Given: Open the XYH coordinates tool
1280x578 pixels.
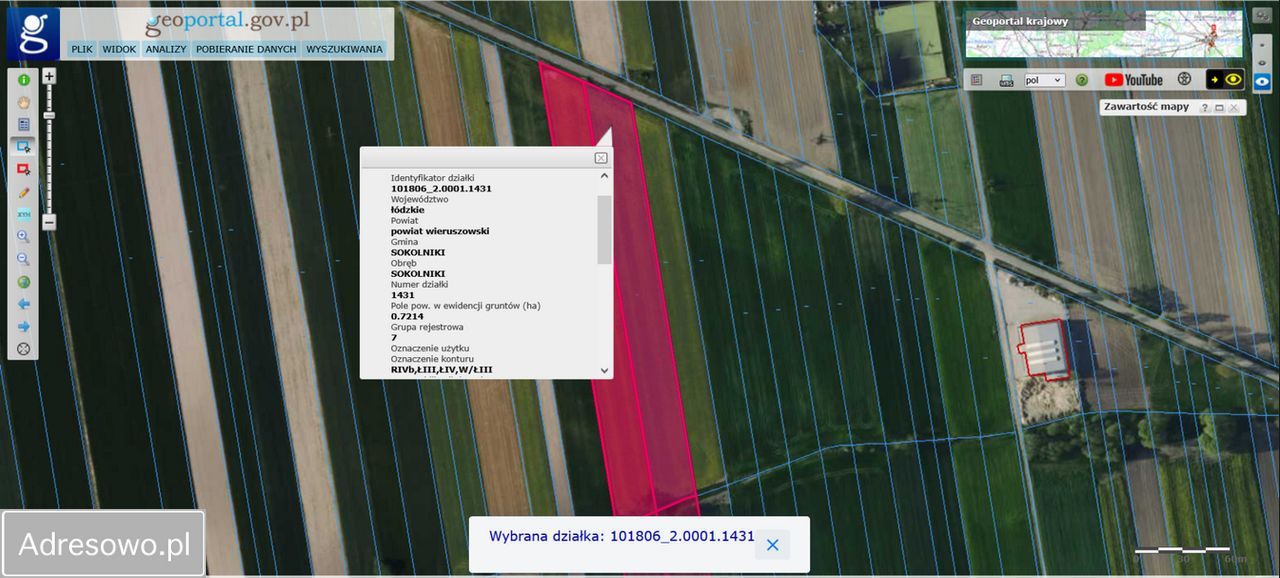Looking at the screenshot, I should 23,214.
